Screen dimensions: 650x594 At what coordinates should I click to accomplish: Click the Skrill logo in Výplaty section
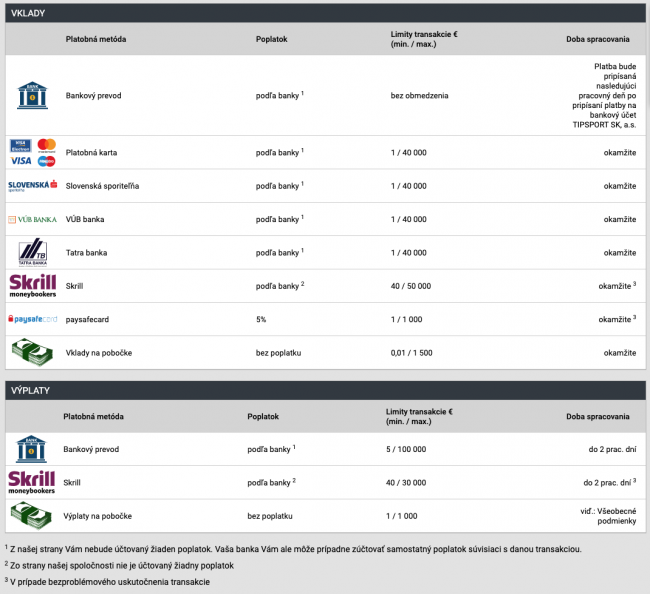coord(32,482)
